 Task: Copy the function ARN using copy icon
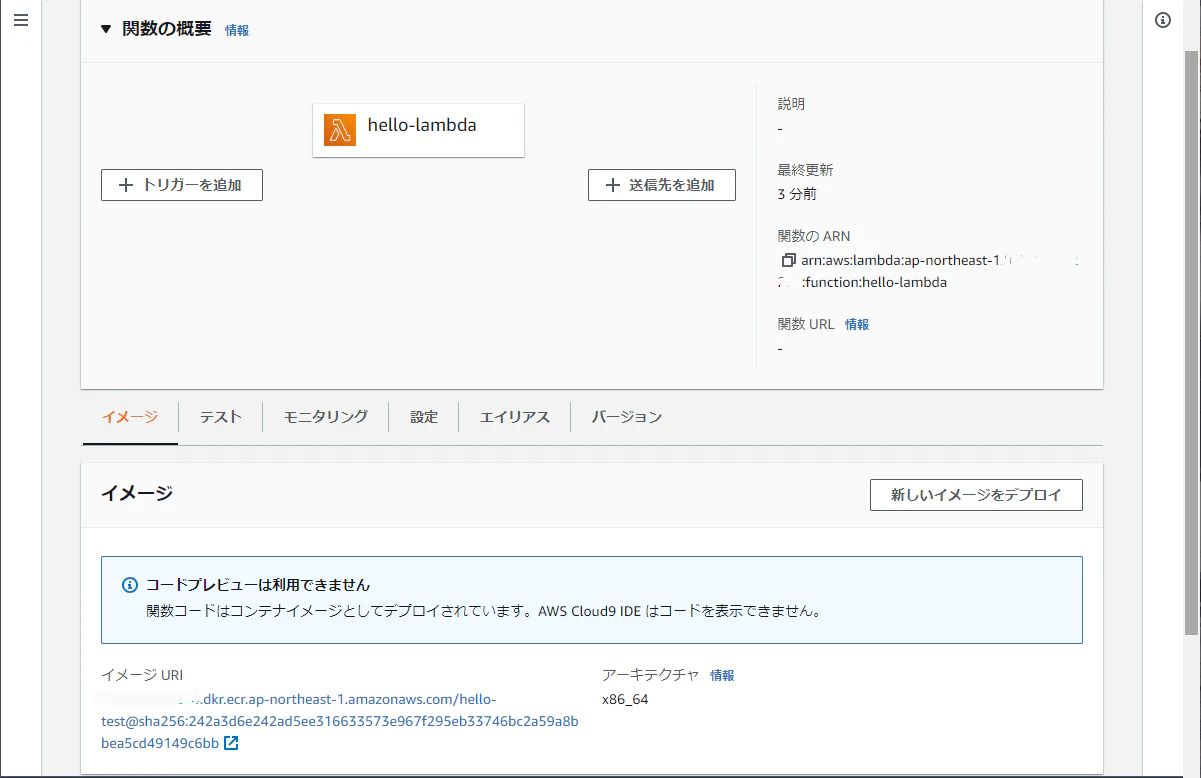(x=788, y=260)
